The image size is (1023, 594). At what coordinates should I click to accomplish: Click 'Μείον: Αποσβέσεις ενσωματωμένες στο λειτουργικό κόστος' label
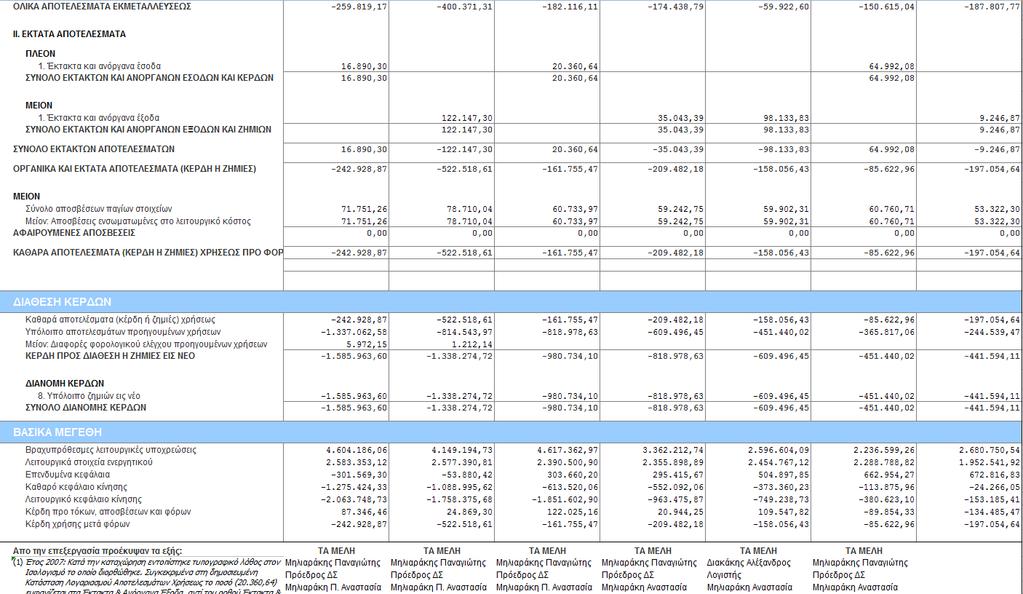[138, 221]
